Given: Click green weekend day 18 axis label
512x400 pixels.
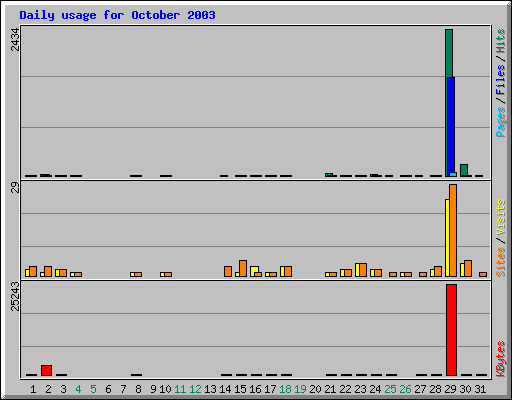Looking at the screenshot, I should 285,389.
